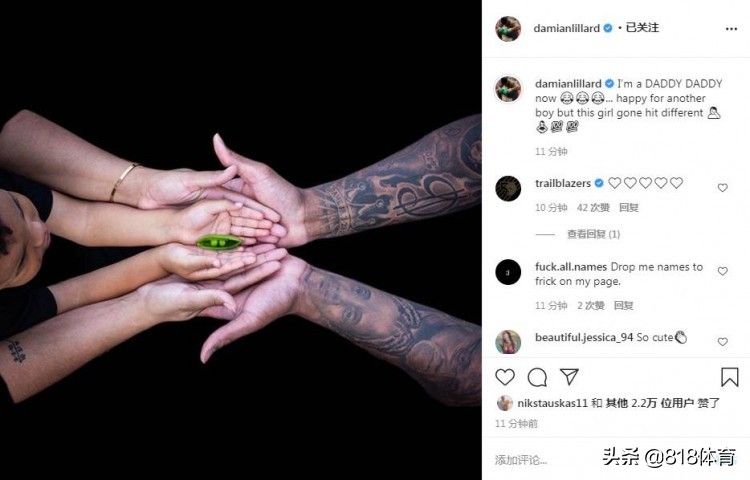The image size is (750, 480).
Task: Open nikstauskas11 liker profile link
Action: tap(552, 403)
